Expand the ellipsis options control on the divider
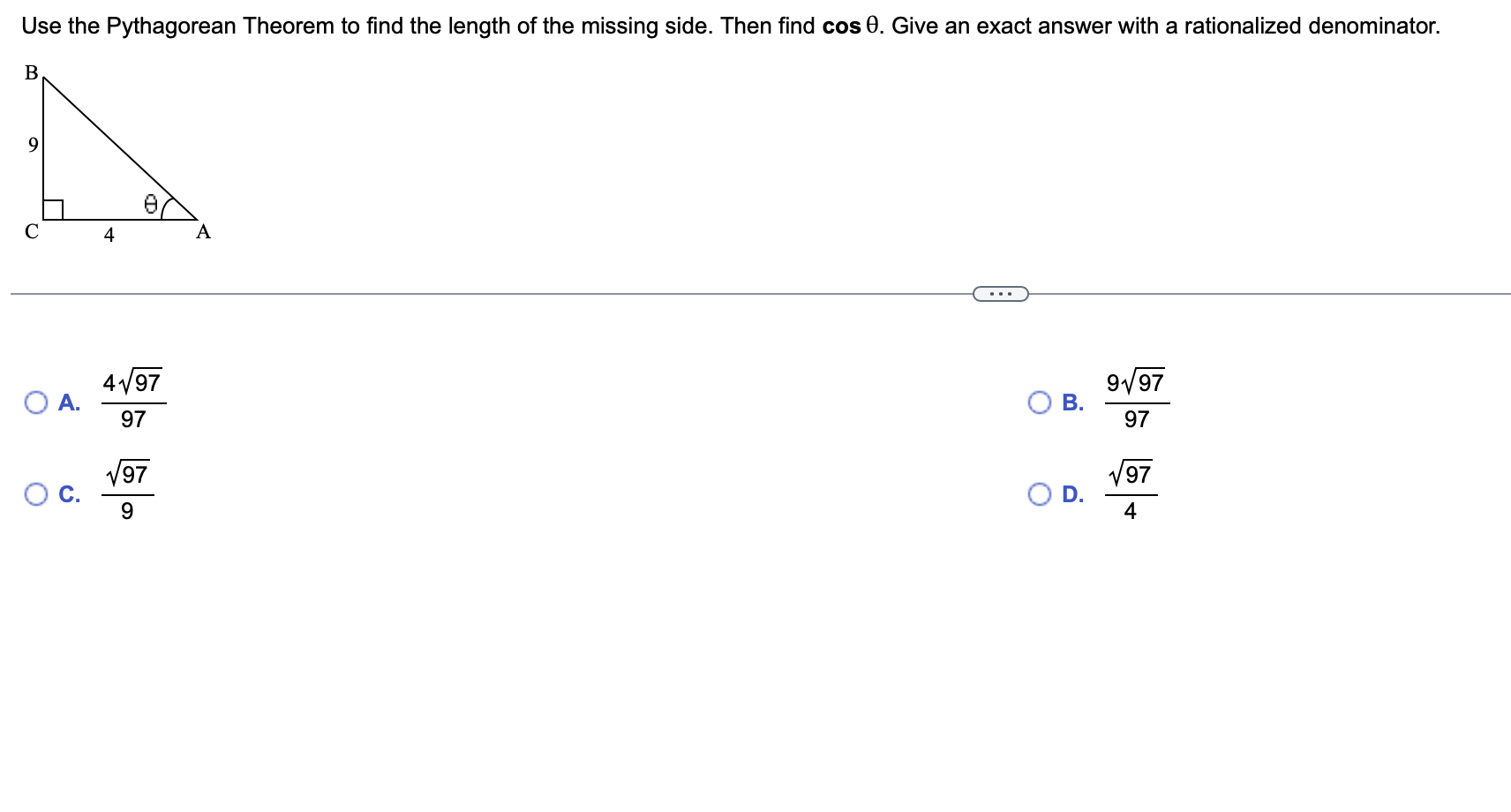Image resolution: width=1511 pixels, height=812 pixels. (x=1000, y=292)
